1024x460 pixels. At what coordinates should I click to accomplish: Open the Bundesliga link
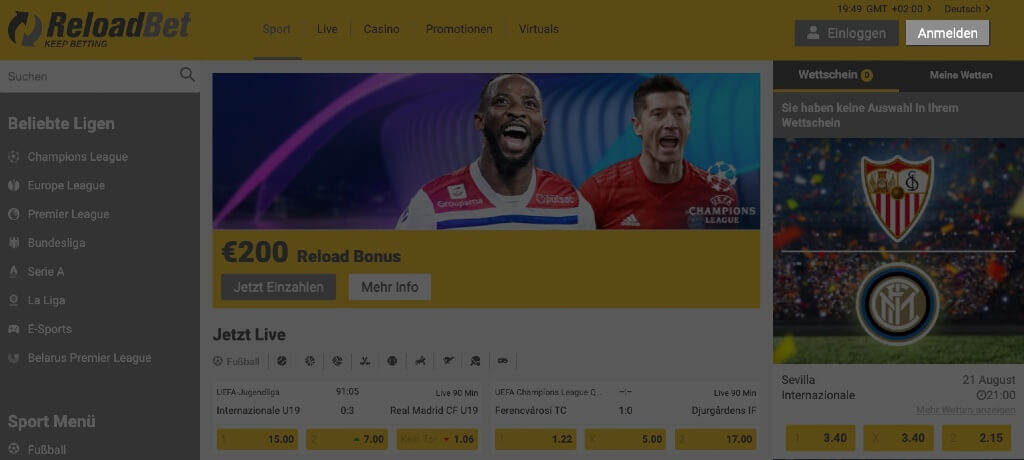[56, 243]
